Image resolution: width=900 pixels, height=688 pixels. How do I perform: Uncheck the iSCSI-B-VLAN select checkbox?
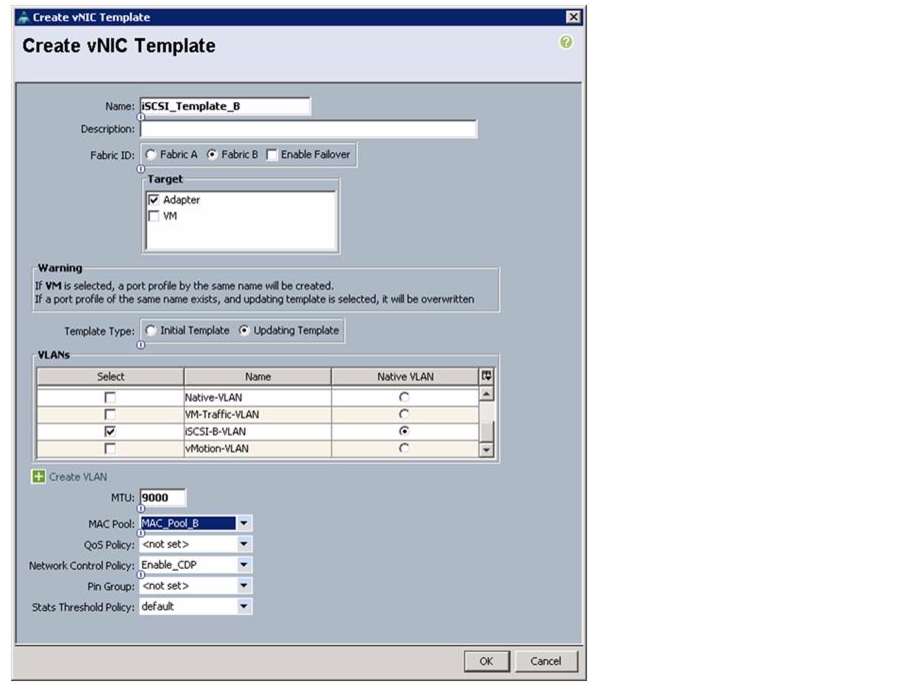110,431
